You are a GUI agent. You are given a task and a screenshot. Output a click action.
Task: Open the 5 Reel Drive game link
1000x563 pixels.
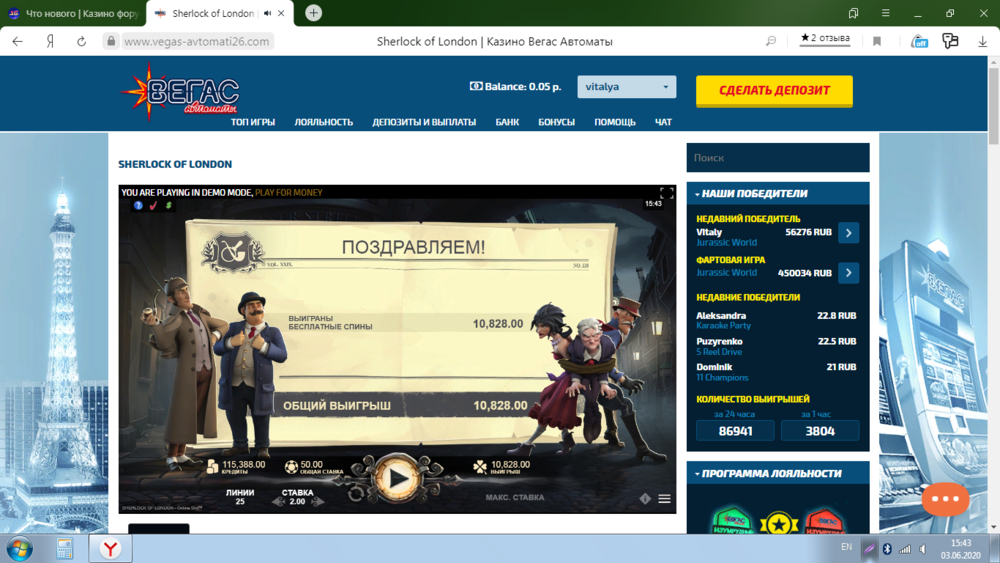[719, 351]
